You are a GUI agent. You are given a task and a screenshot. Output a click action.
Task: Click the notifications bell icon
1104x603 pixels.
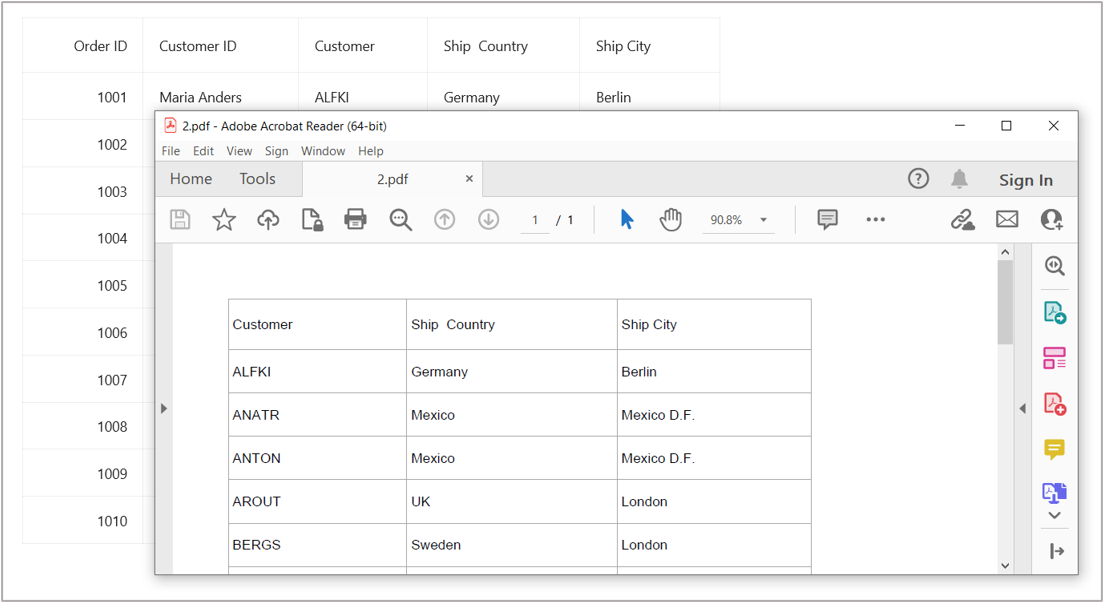(959, 179)
